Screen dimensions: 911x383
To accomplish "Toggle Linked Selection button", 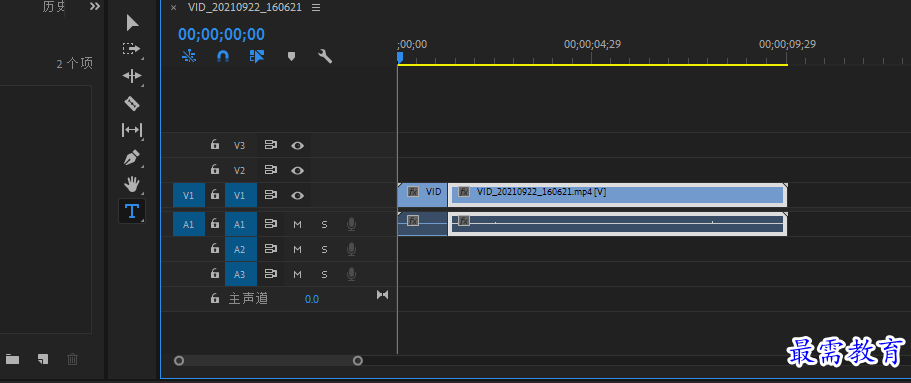I will [257, 56].
